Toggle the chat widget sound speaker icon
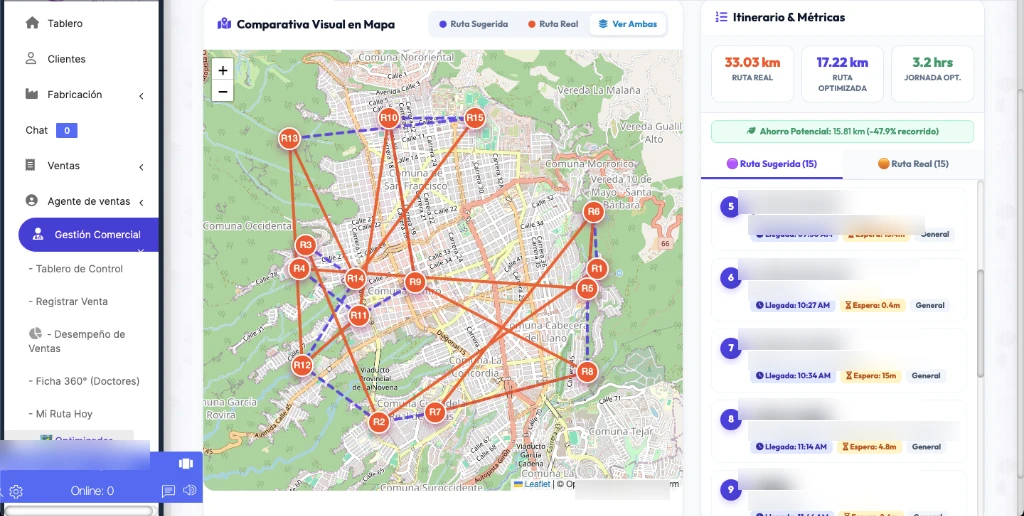This screenshot has width=1024, height=516. (x=189, y=490)
